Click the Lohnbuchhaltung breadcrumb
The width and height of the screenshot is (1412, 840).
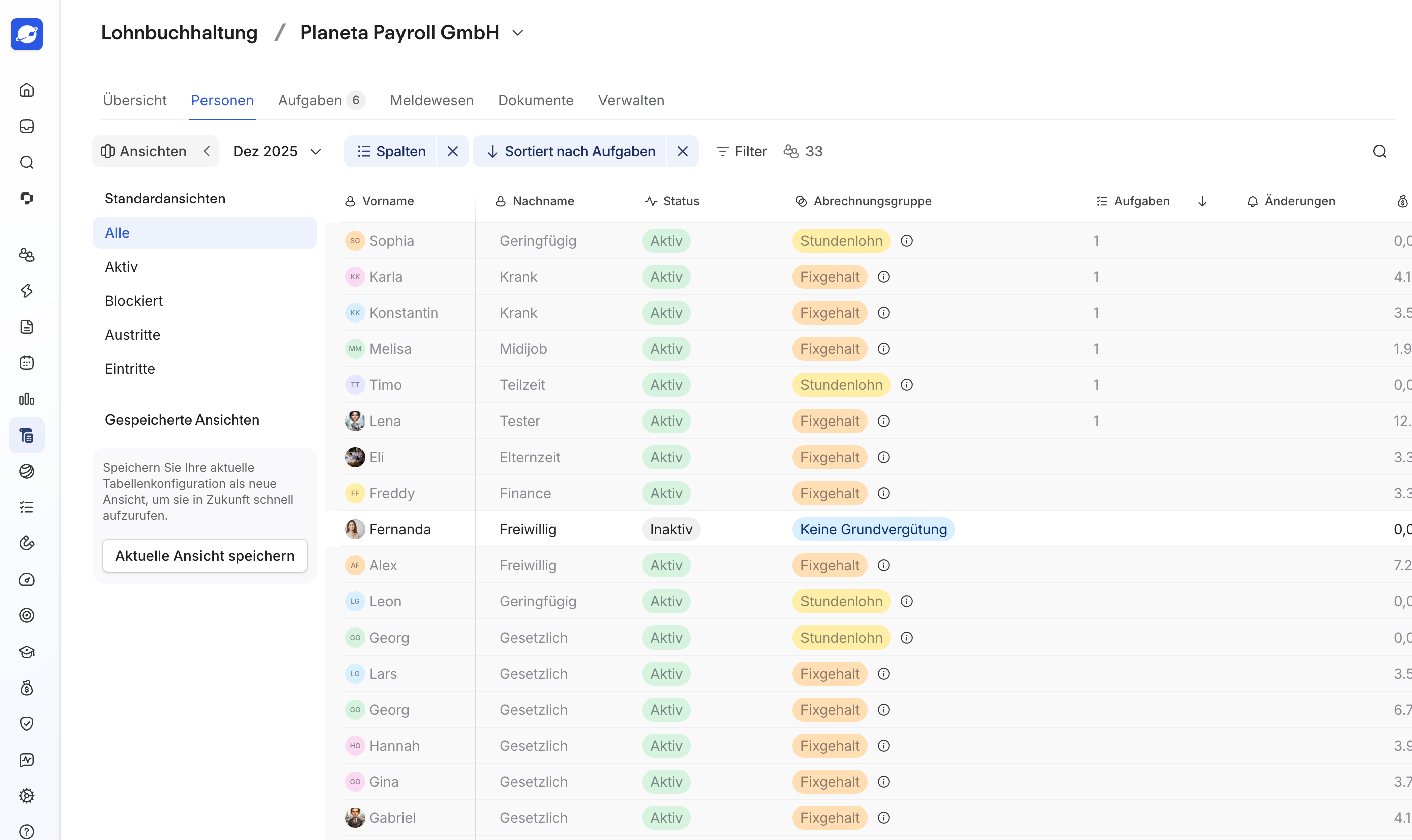coord(179,32)
